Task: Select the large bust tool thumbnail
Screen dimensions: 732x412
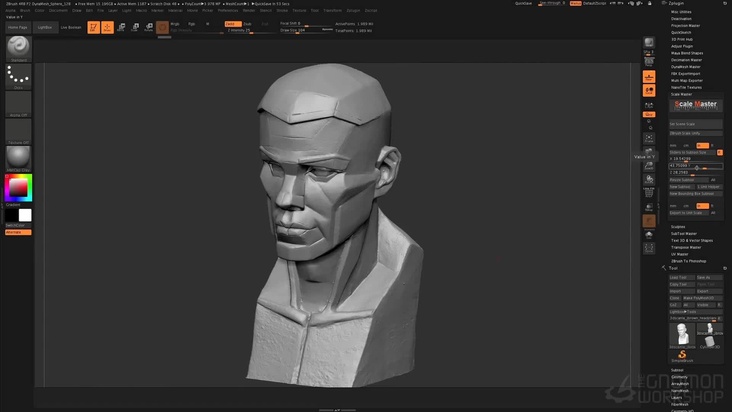Action: pyautogui.click(x=682, y=335)
